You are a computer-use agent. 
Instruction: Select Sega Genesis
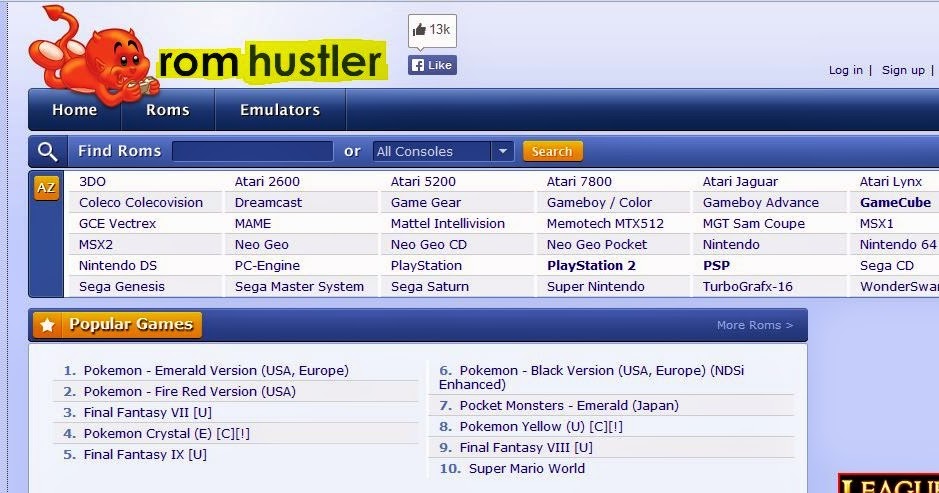point(122,286)
